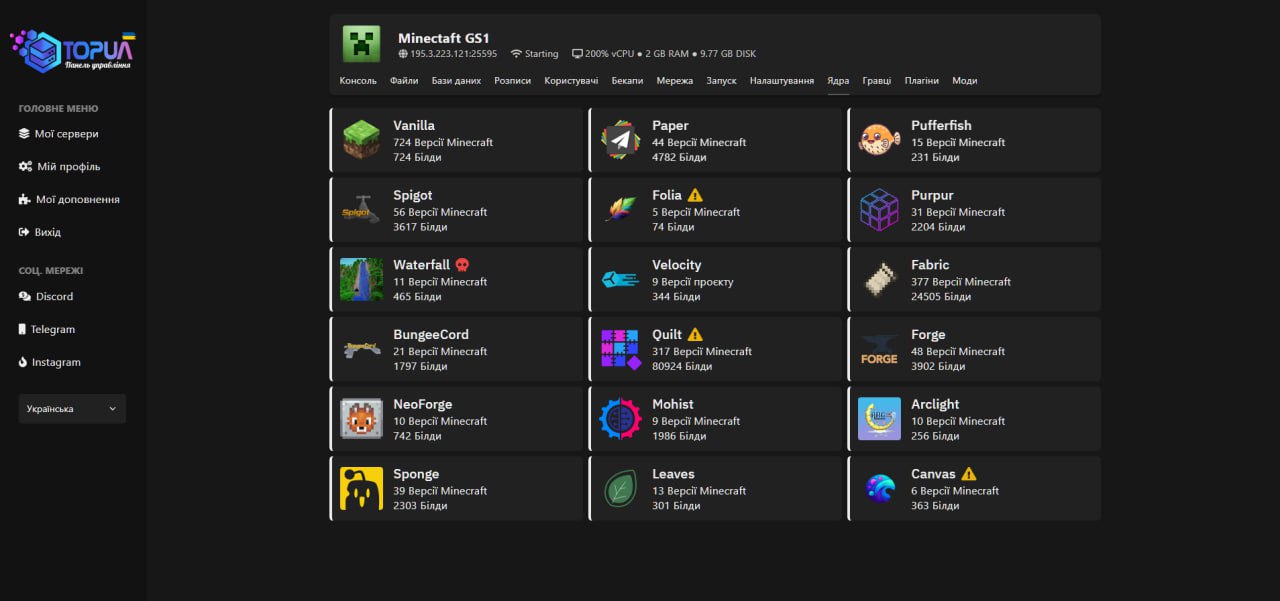
Task: Click the Leaves green leaf icon
Action: click(x=620, y=489)
